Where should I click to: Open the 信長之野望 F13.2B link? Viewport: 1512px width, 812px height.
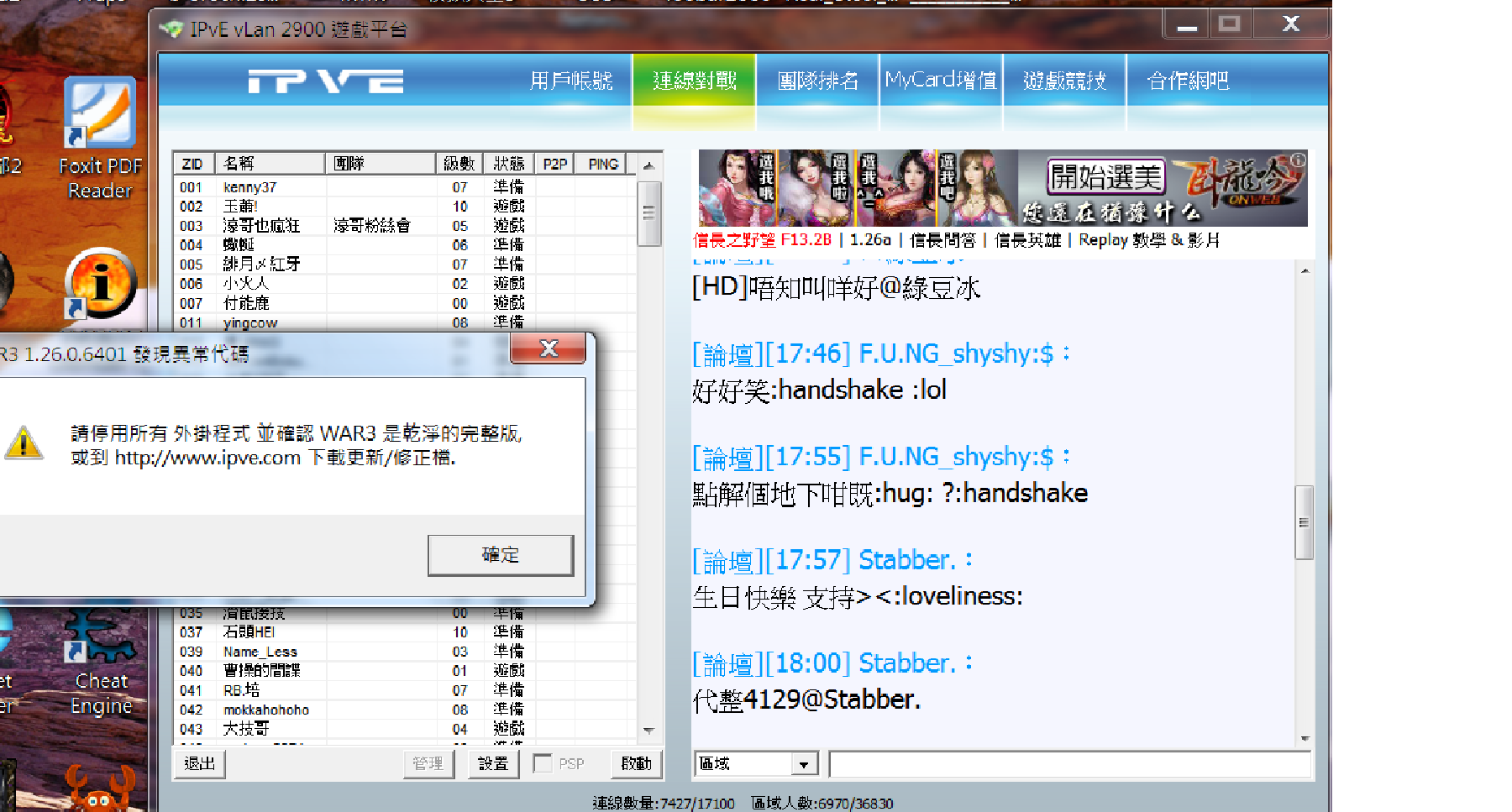pyautogui.click(x=763, y=240)
